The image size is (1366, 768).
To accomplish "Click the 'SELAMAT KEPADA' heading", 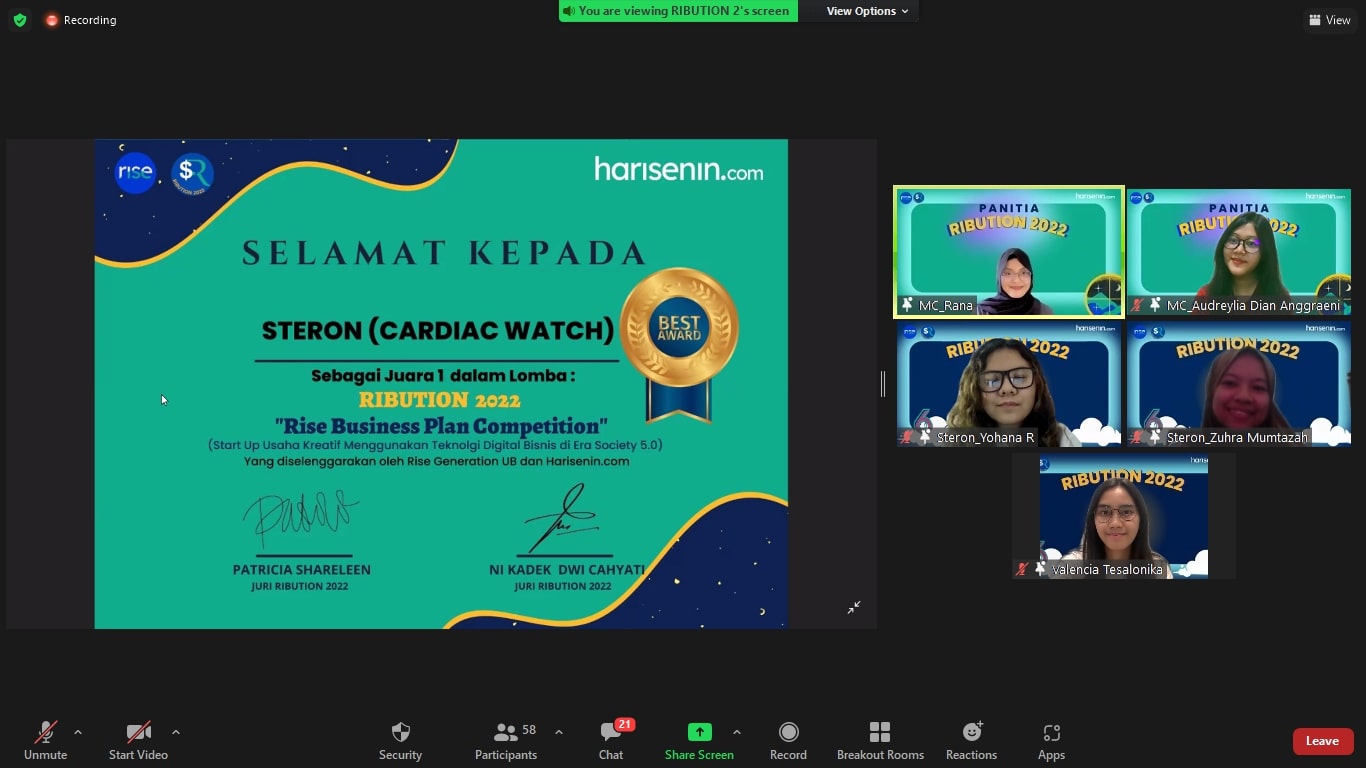I will (444, 253).
